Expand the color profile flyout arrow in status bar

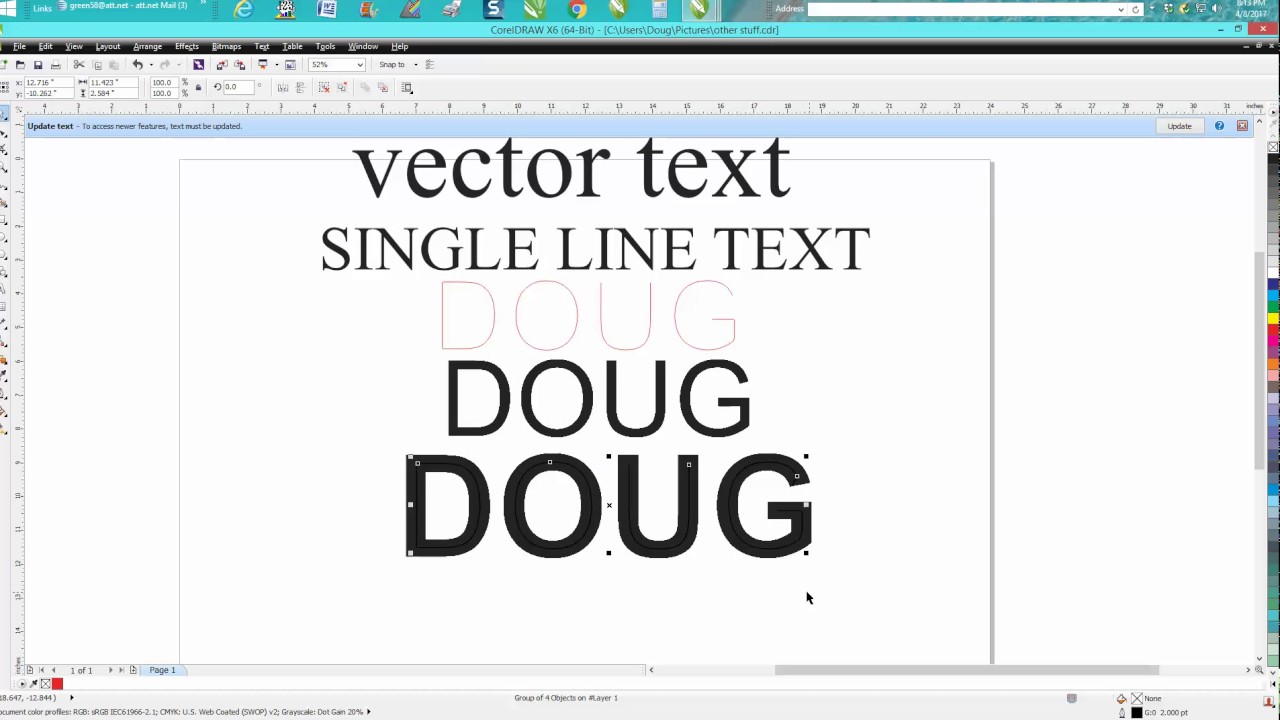point(369,712)
